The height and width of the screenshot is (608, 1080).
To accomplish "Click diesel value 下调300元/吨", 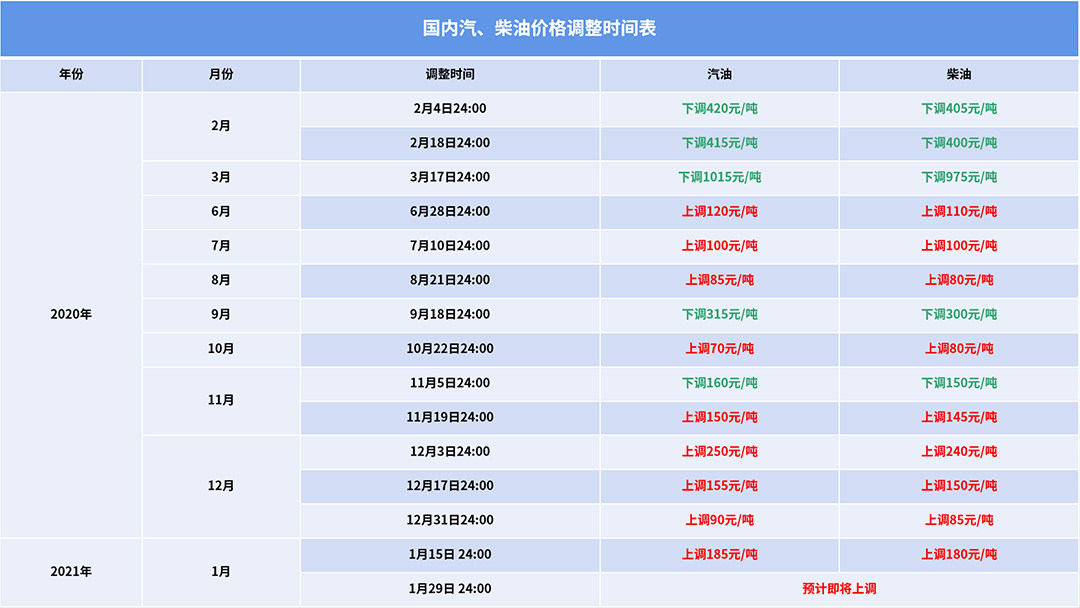I will 959,315.
